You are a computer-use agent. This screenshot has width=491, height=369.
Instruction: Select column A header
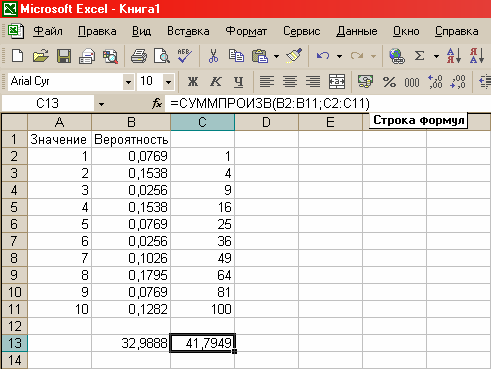[59, 122]
